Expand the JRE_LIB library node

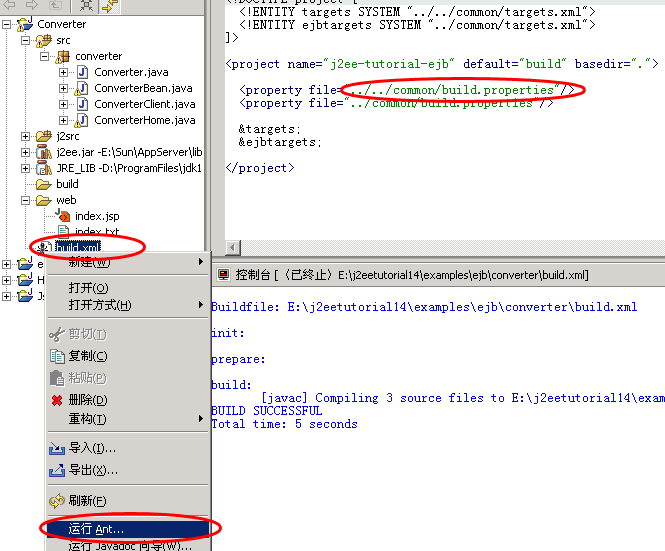tap(25, 168)
